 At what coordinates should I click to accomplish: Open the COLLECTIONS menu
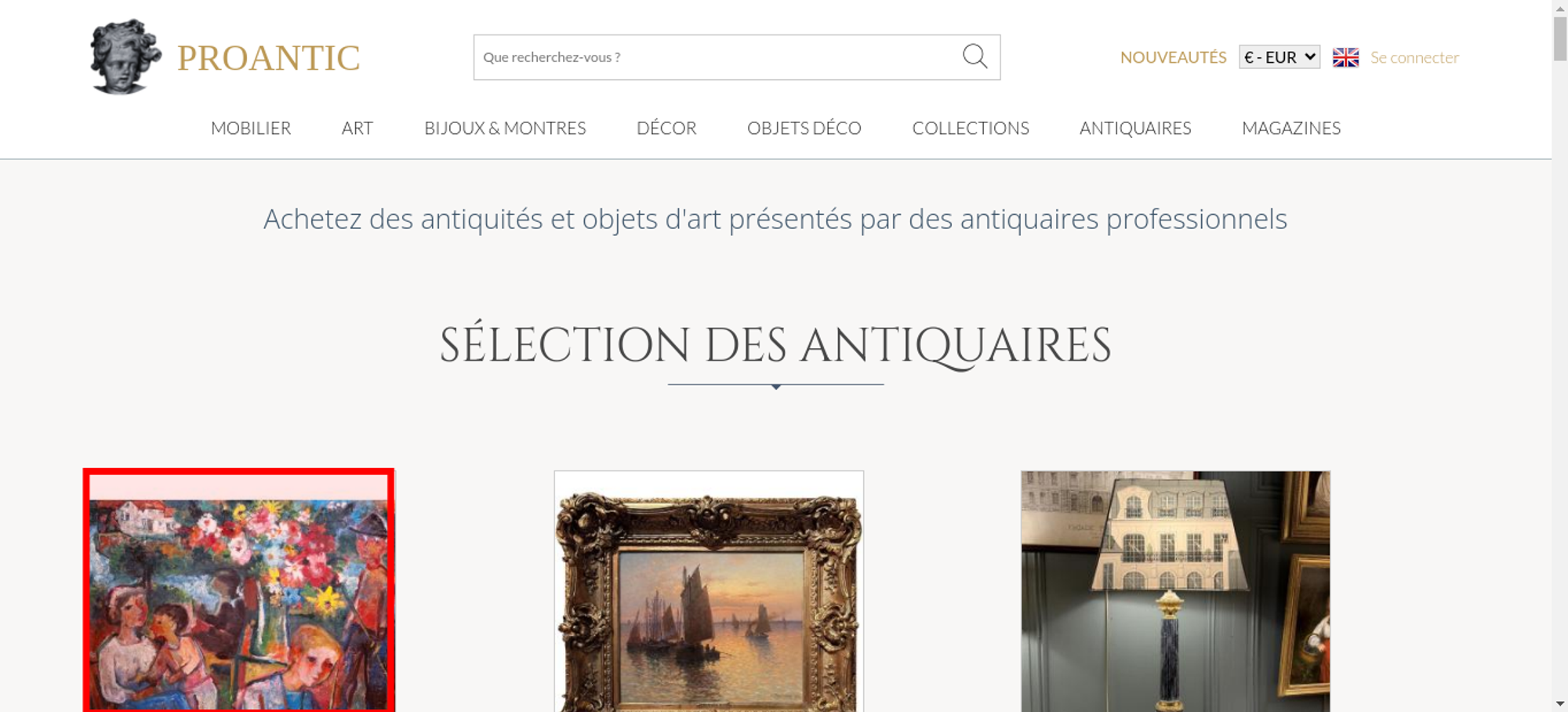[x=971, y=128]
